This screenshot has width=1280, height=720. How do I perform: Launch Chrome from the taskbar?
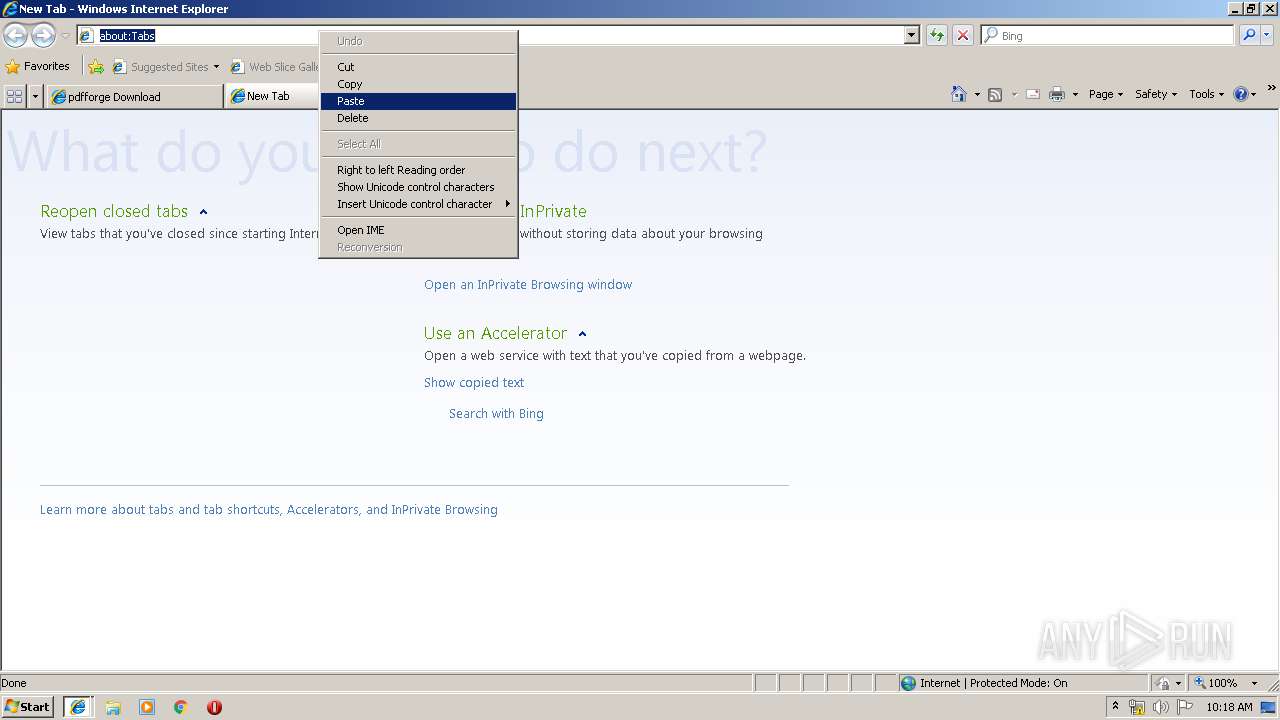click(x=181, y=707)
